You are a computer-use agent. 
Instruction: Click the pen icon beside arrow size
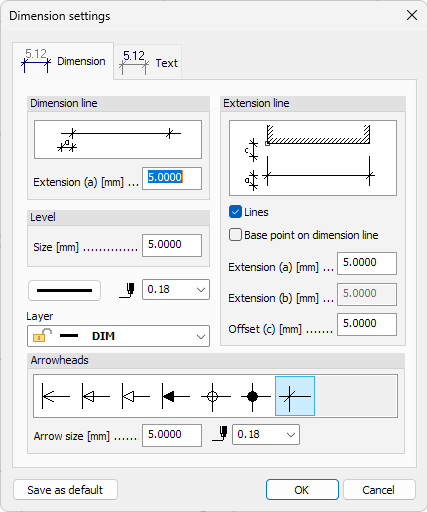click(x=220, y=434)
